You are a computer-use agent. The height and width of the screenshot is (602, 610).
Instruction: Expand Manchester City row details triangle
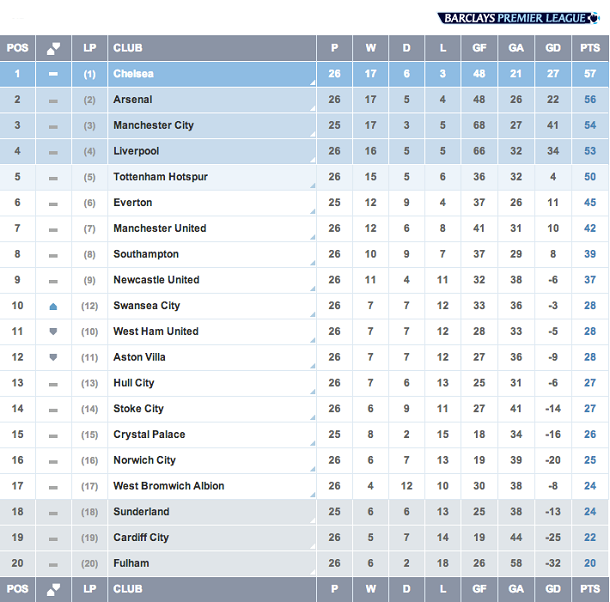pyautogui.click(x=313, y=134)
